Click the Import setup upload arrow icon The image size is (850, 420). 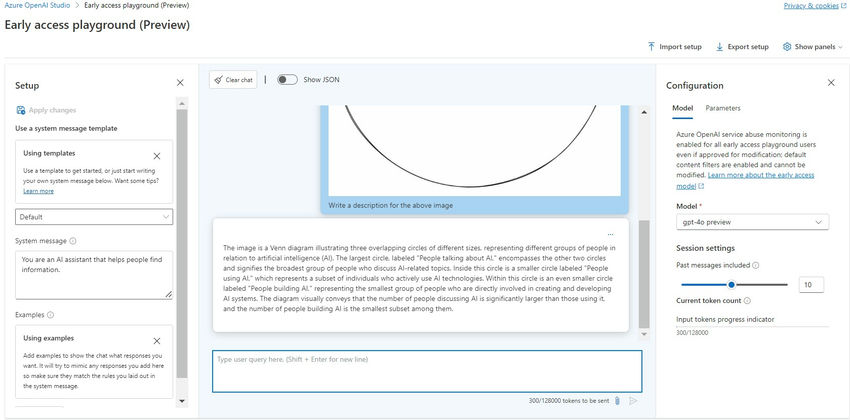pyautogui.click(x=652, y=47)
